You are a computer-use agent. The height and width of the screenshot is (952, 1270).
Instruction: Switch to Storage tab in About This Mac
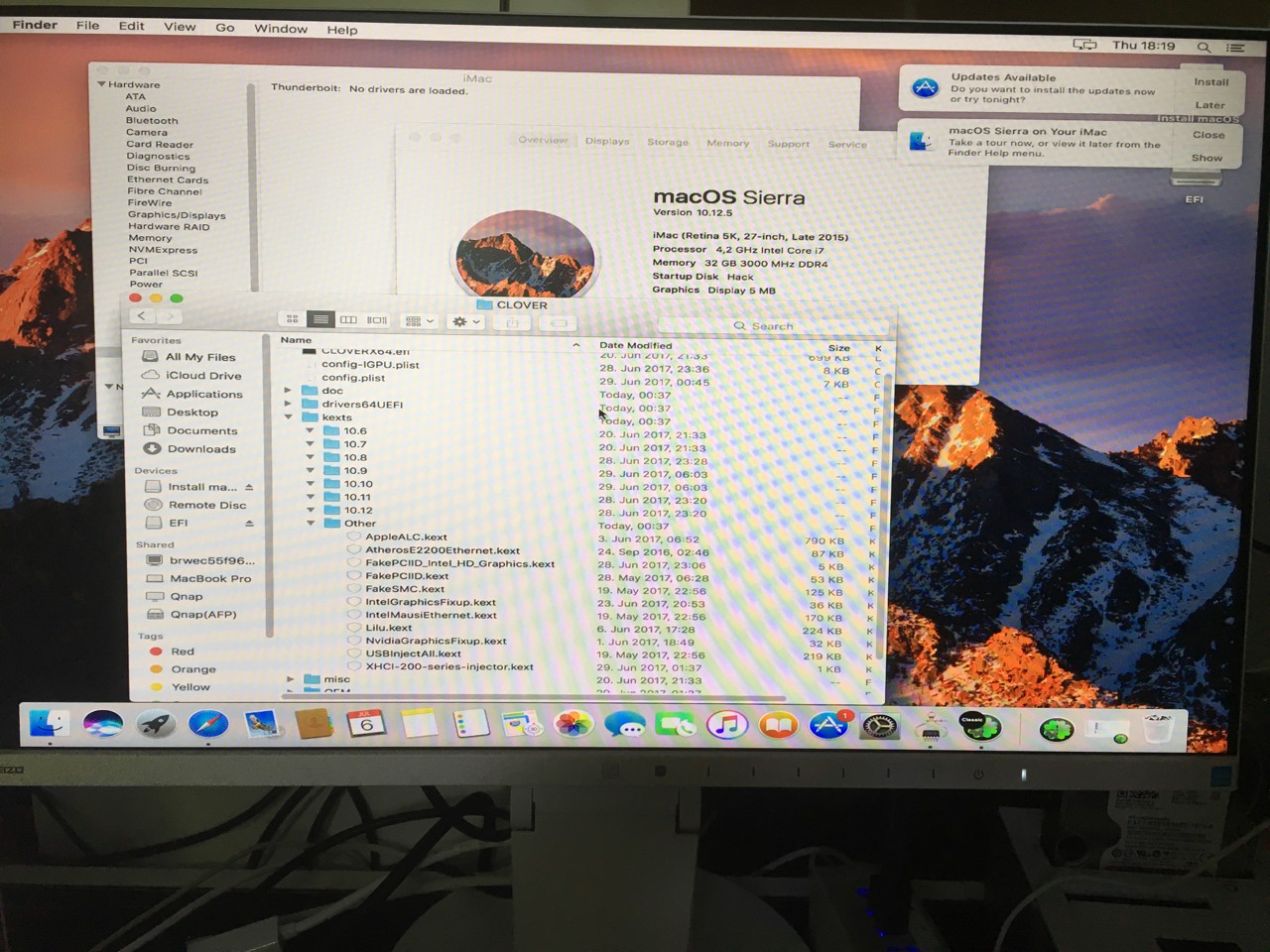pos(668,142)
